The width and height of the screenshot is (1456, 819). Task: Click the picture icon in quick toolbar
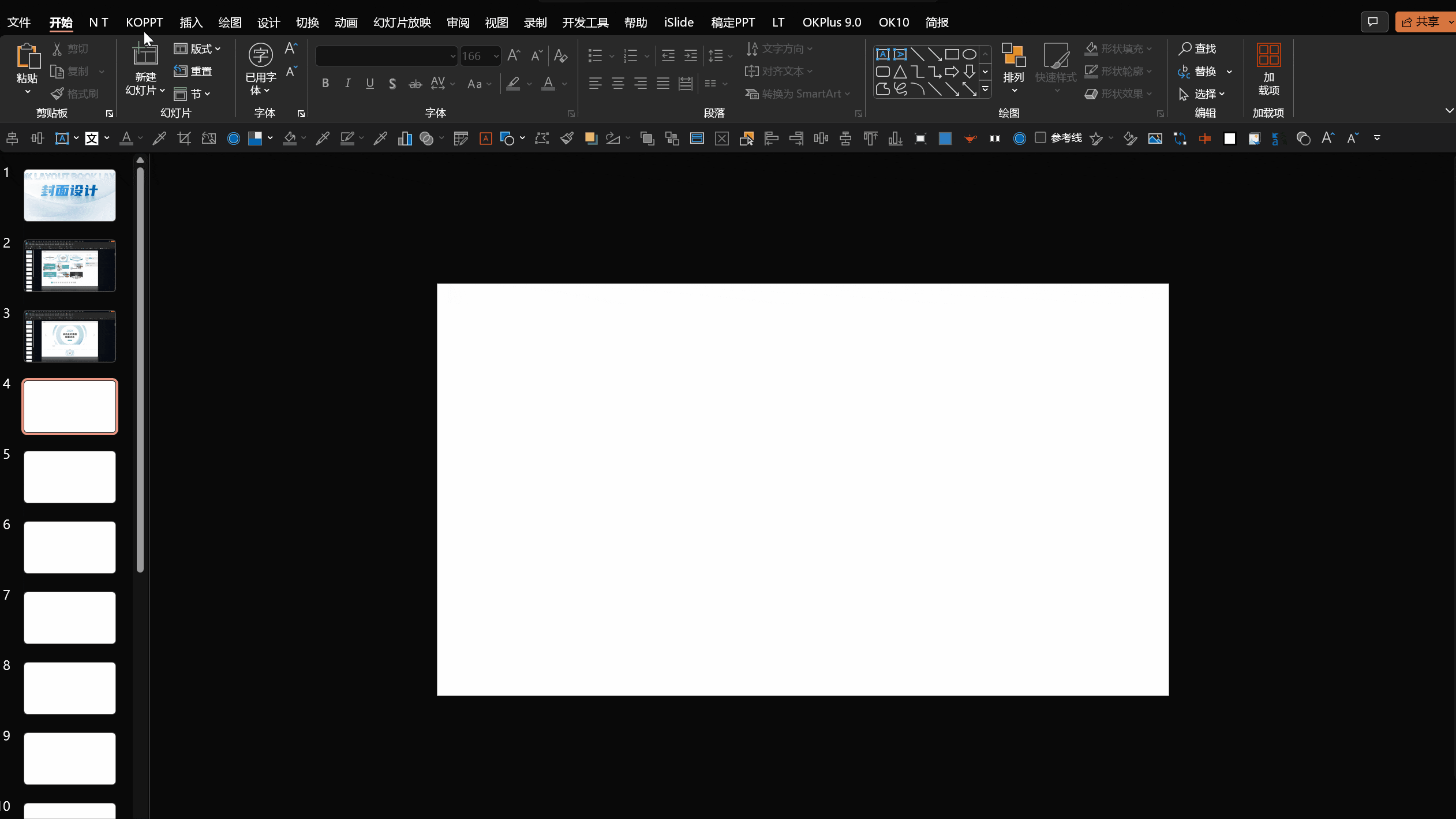(x=1155, y=138)
